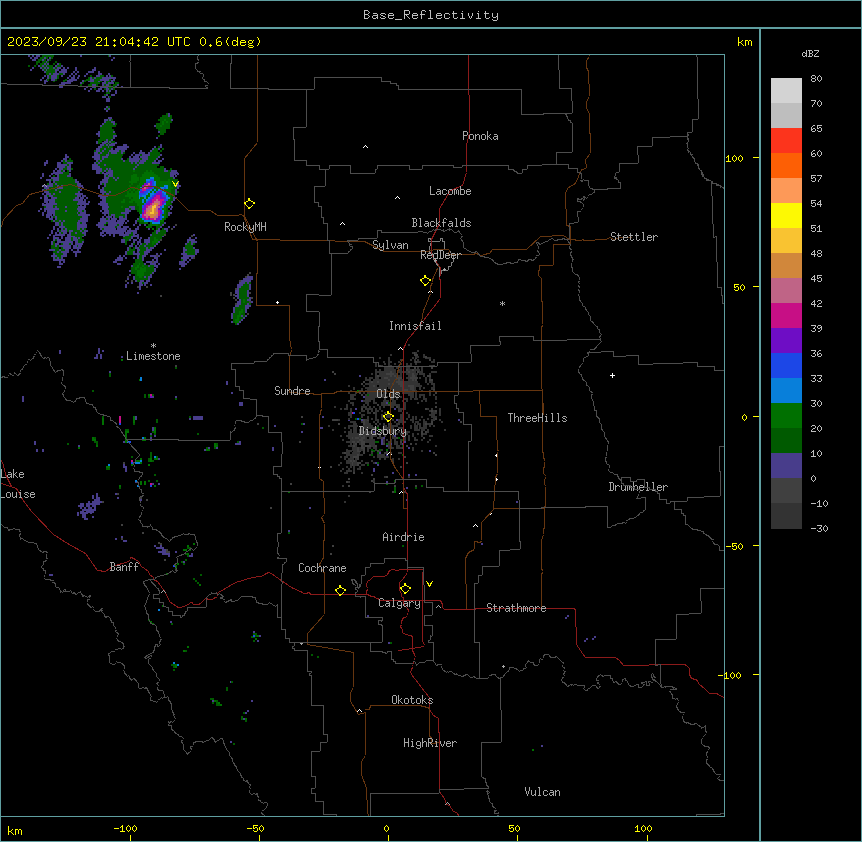Viewport: 862px width, 842px height.
Task: Click the 50 tick on bottom axis
Action: coord(514,828)
